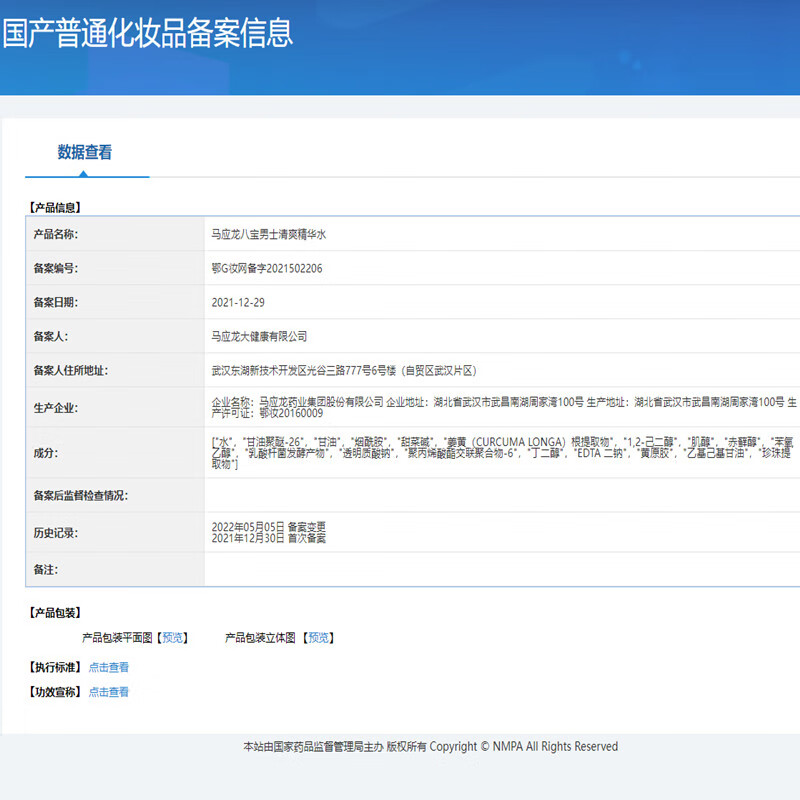Image resolution: width=800 pixels, height=800 pixels.
Task: Click the 备案后监督检查情况 row label
Action: (x=81, y=495)
